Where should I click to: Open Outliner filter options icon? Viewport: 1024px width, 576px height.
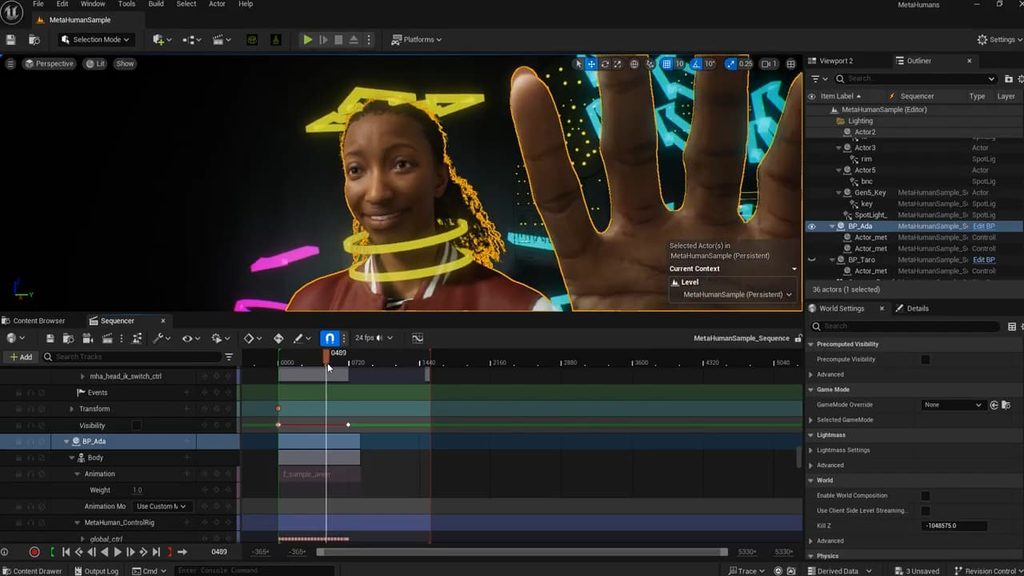tap(819, 78)
